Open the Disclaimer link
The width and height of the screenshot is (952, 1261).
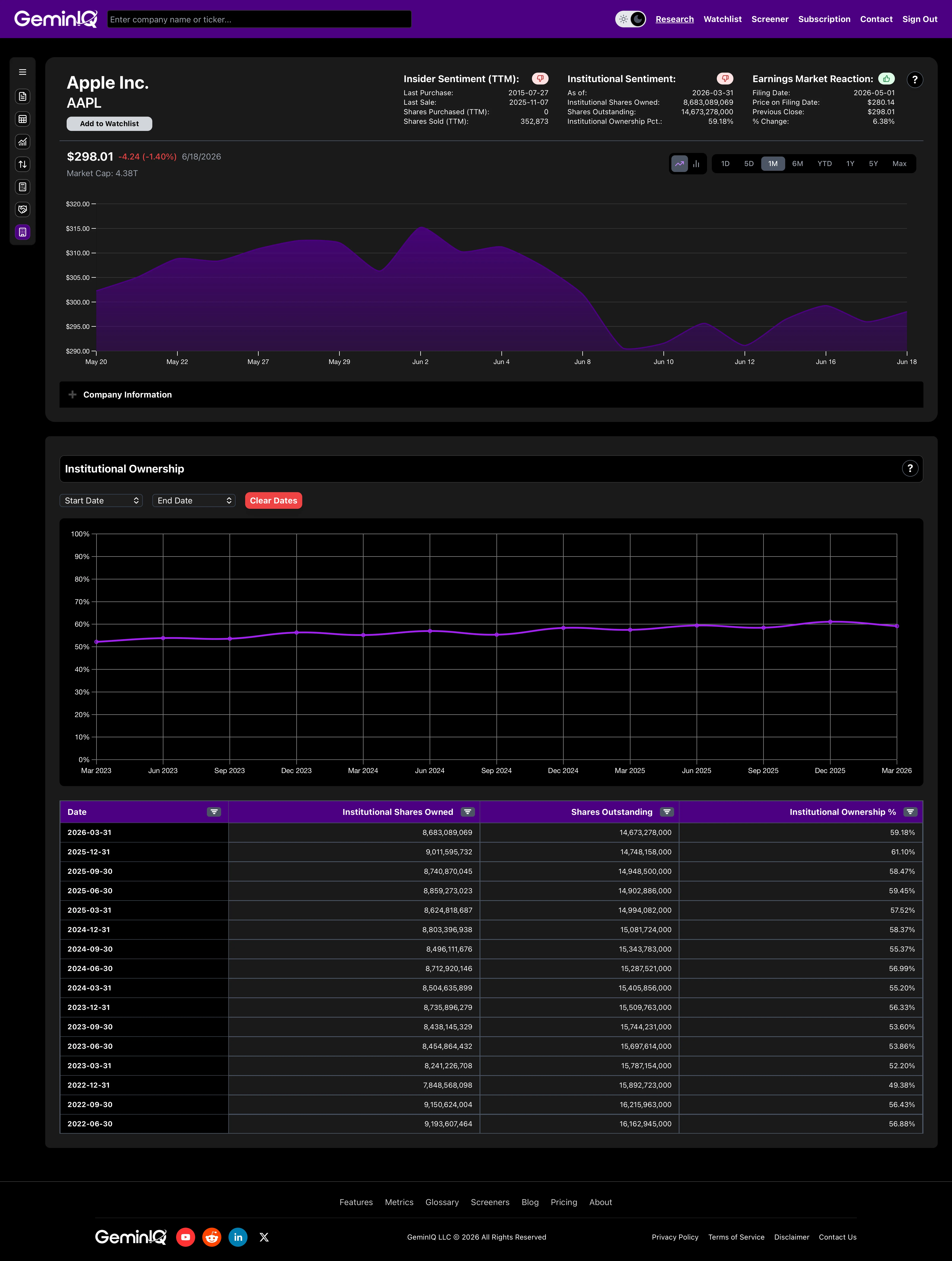click(792, 1237)
